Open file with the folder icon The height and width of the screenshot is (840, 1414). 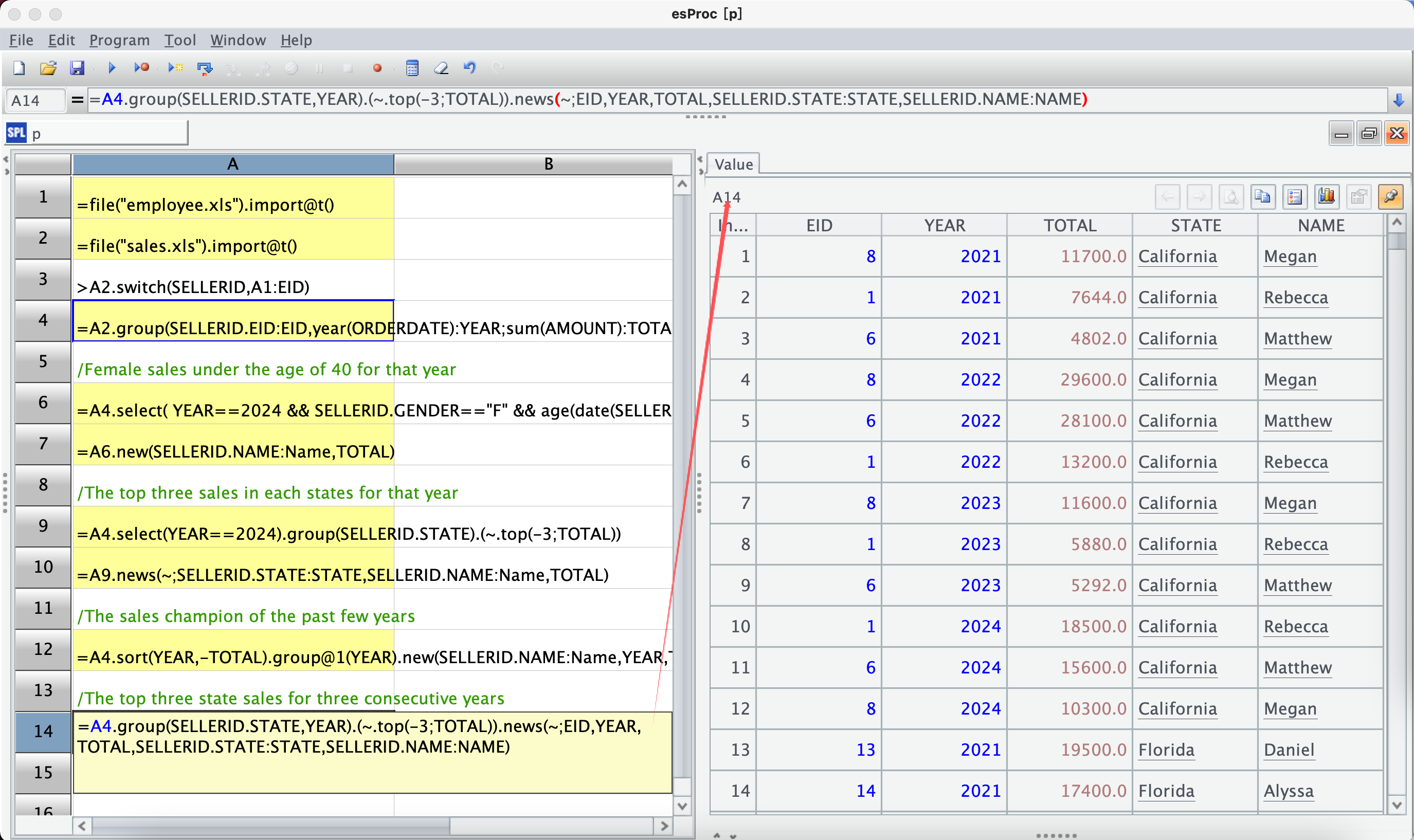click(x=48, y=68)
